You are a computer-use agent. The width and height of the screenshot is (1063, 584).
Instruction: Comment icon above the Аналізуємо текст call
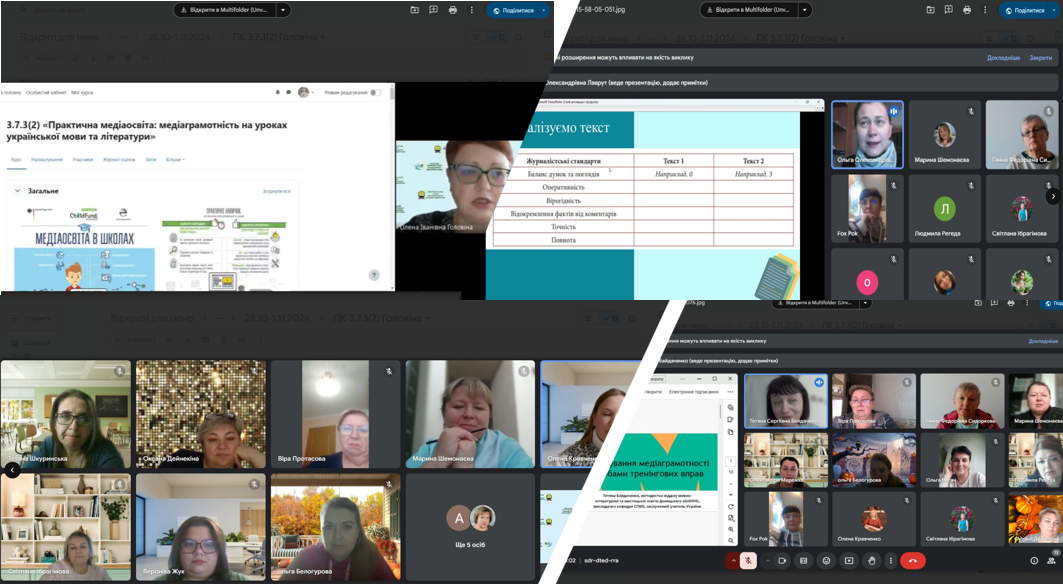click(948, 10)
